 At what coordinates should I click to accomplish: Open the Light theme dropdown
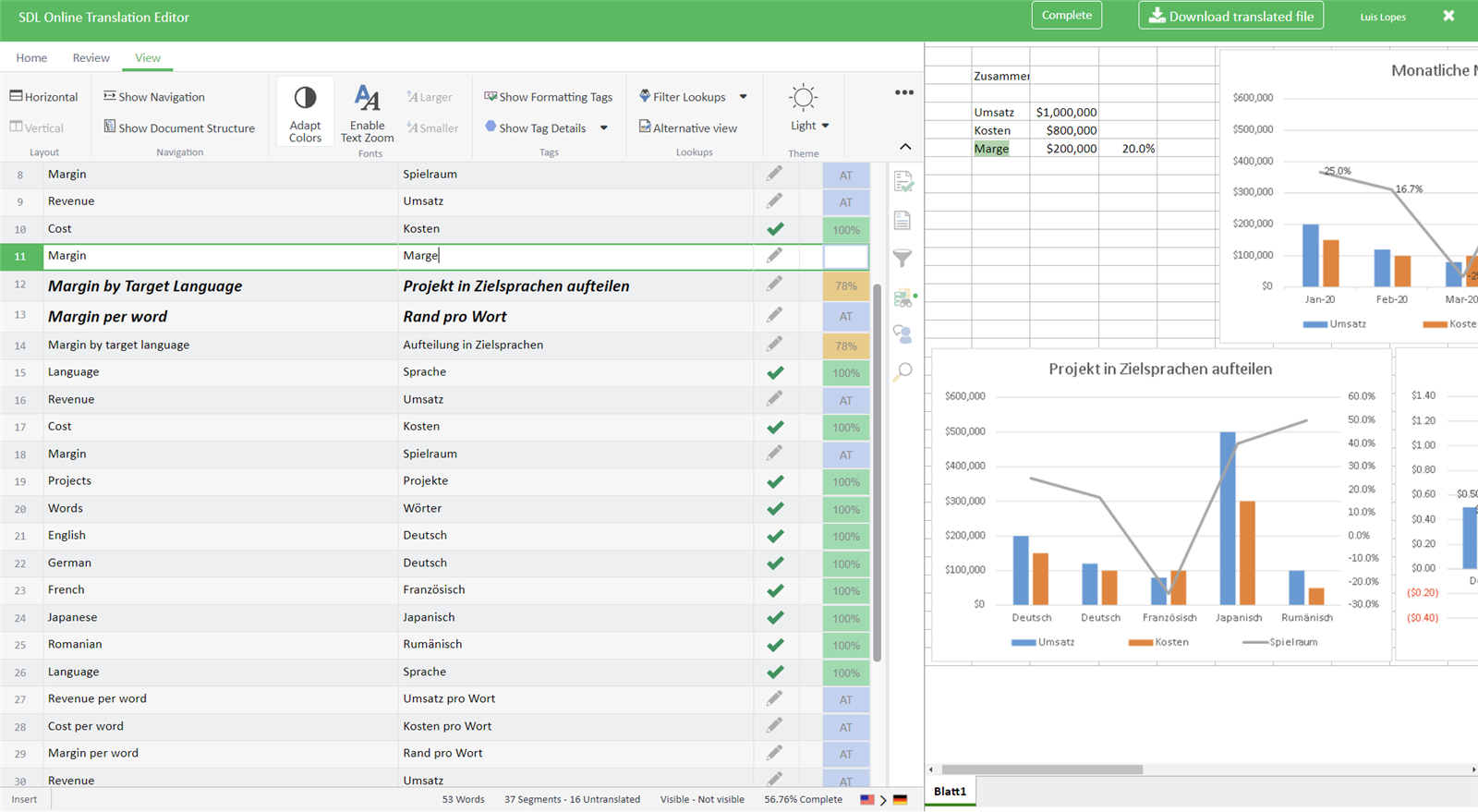(810, 126)
